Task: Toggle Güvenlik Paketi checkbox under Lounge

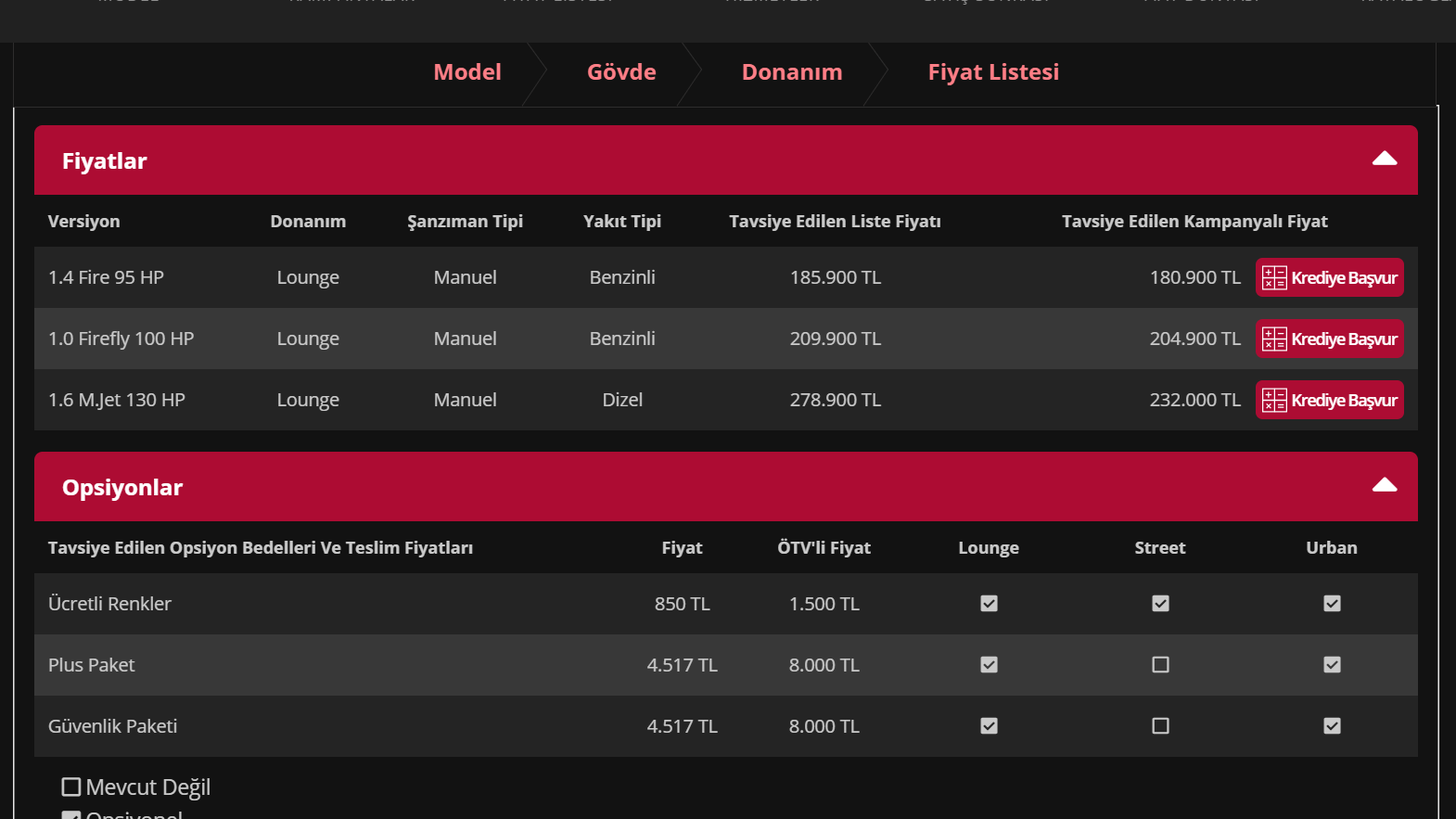Action: pyautogui.click(x=989, y=726)
